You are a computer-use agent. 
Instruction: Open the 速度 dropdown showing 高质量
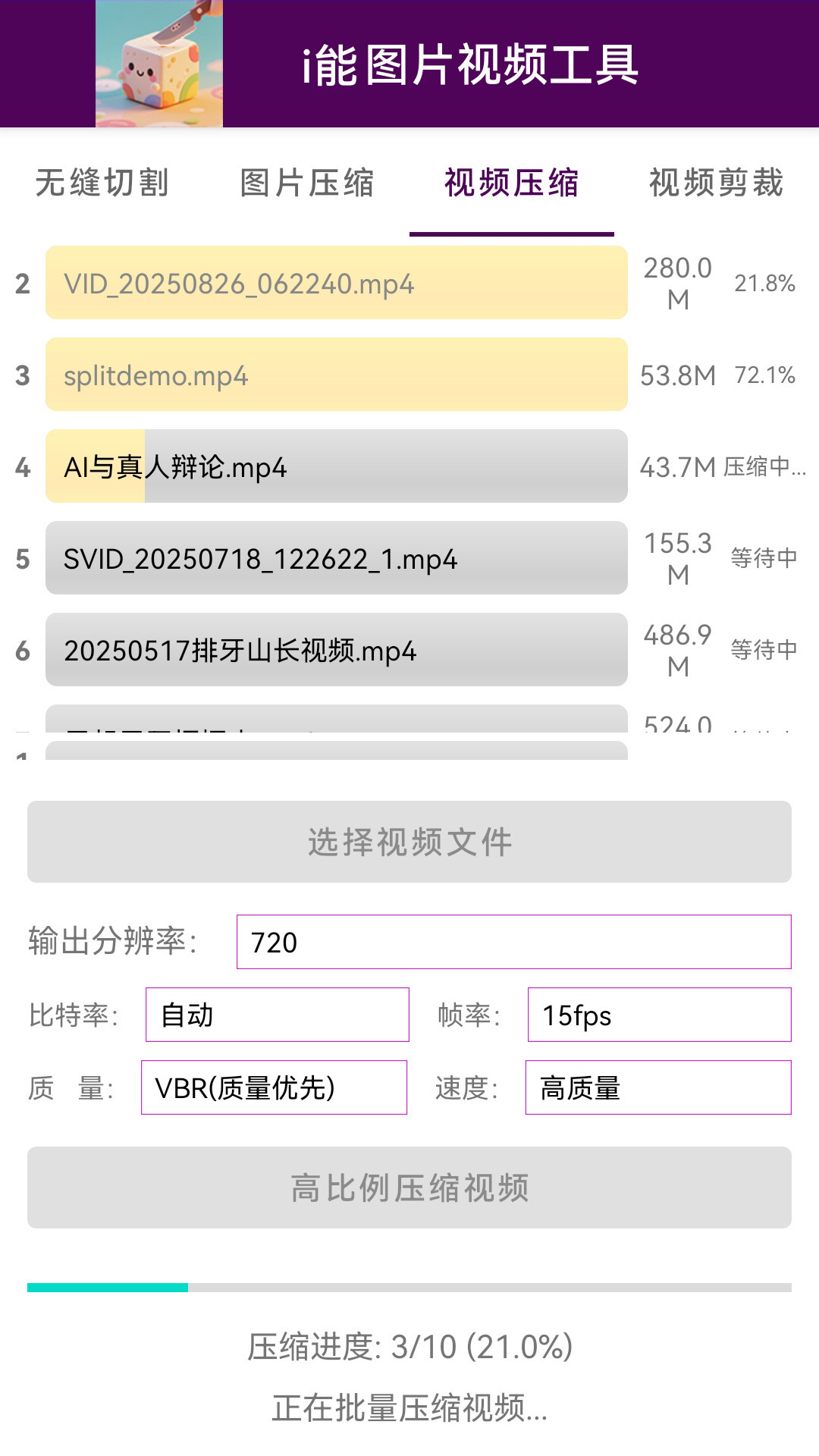(659, 1087)
